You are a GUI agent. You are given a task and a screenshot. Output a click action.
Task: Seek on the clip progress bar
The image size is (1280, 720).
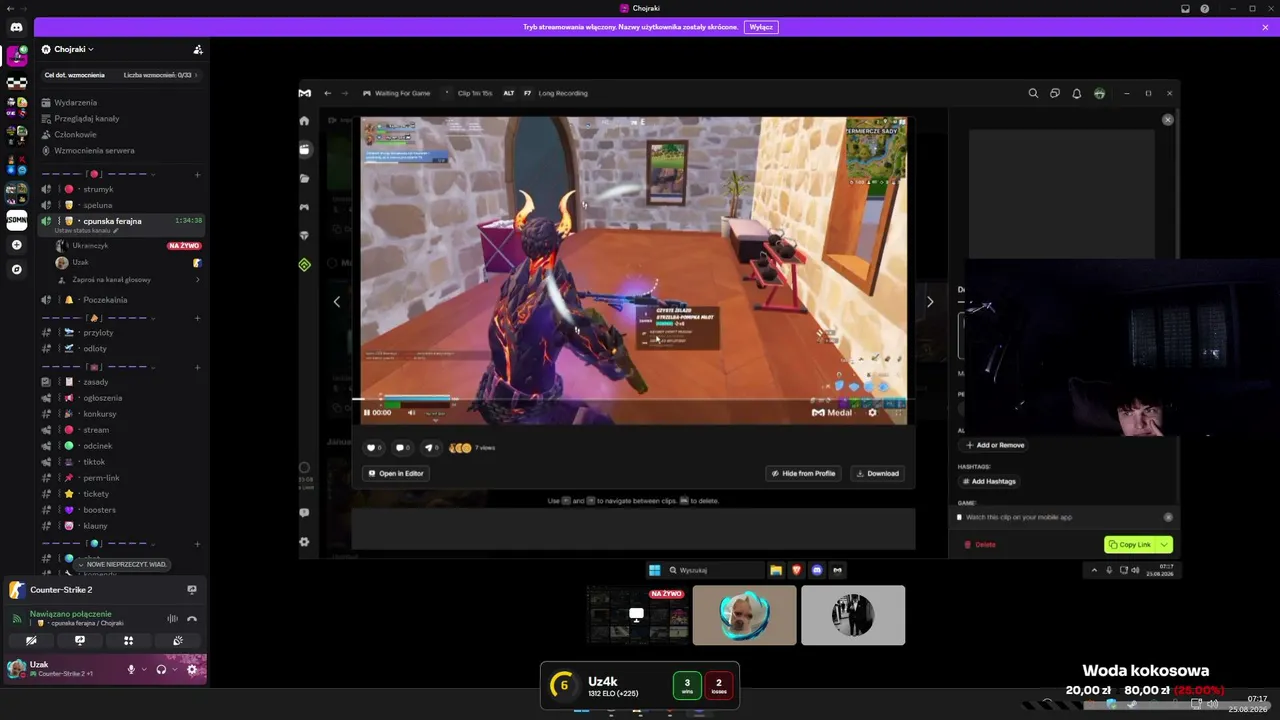[633, 399]
